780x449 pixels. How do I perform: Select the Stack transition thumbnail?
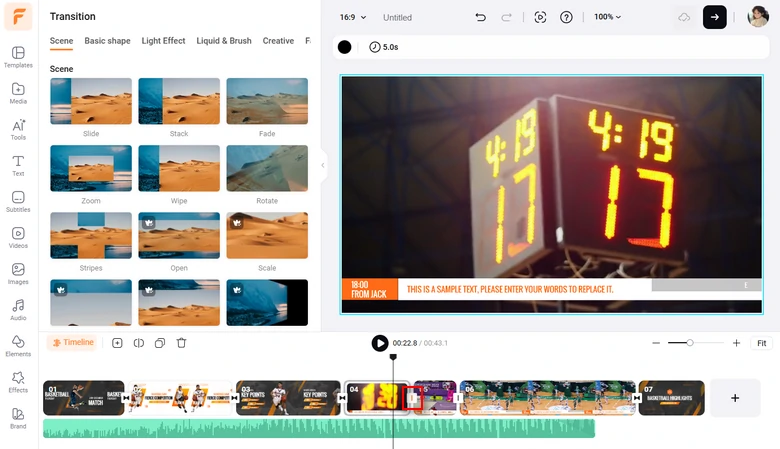click(x=179, y=101)
